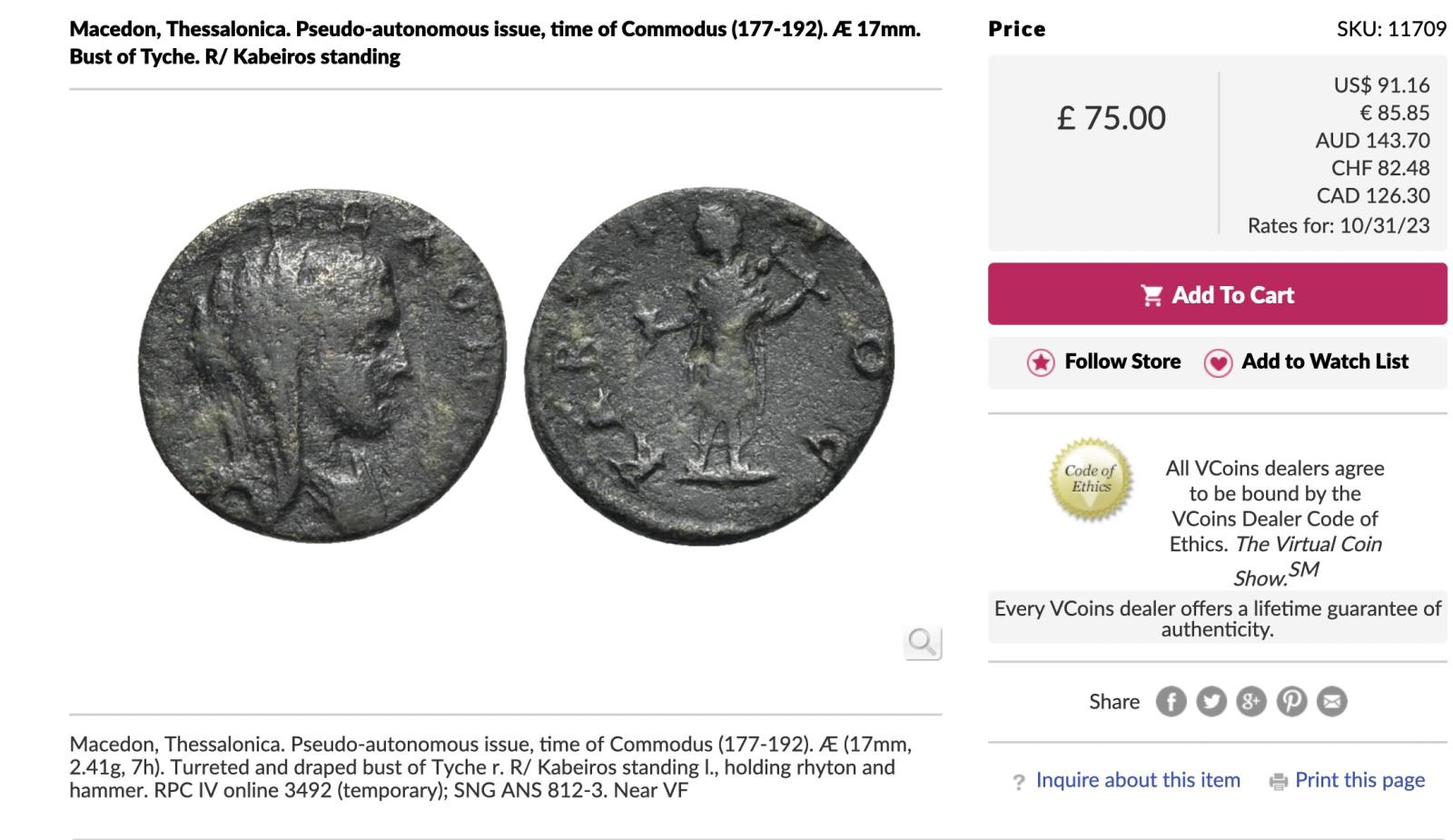Share on Facebook icon
The height and width of the screenshot is (840, 1453).
1171,701
